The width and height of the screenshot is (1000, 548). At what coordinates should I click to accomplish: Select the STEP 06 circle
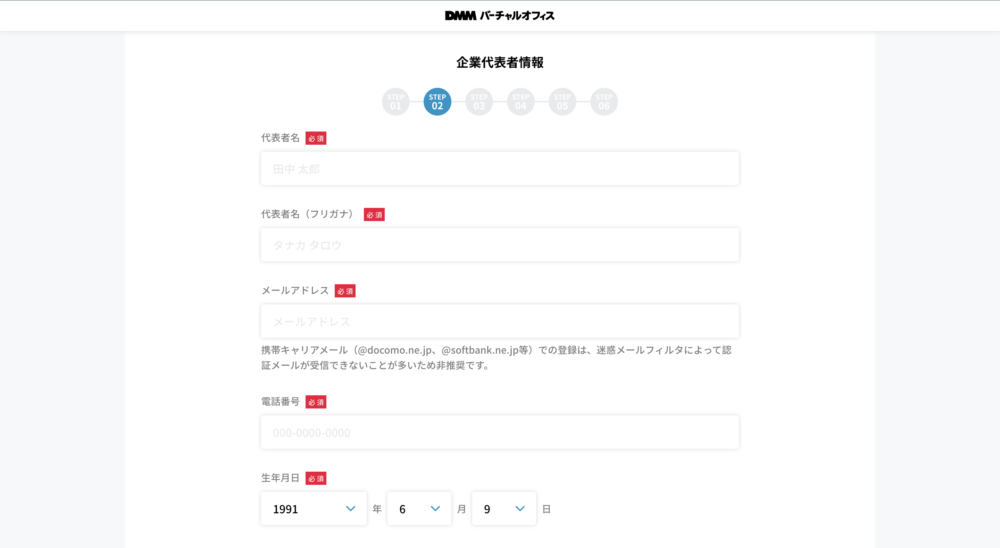point(604,101)
